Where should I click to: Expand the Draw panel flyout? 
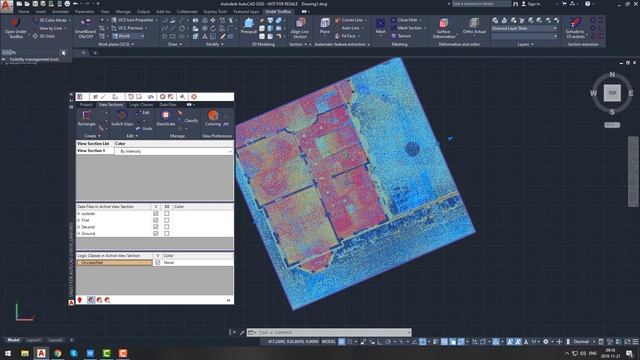(x=175, y=44)
